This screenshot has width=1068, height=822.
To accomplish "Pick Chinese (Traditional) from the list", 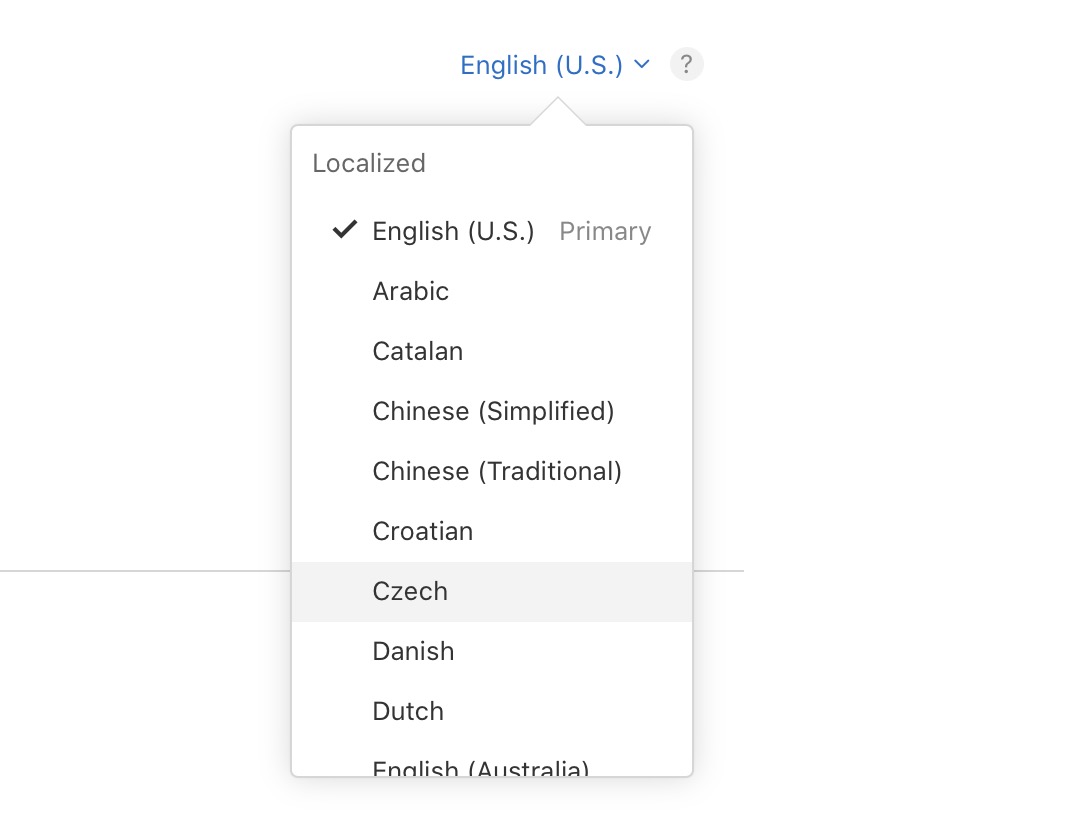I will [497, 471].
